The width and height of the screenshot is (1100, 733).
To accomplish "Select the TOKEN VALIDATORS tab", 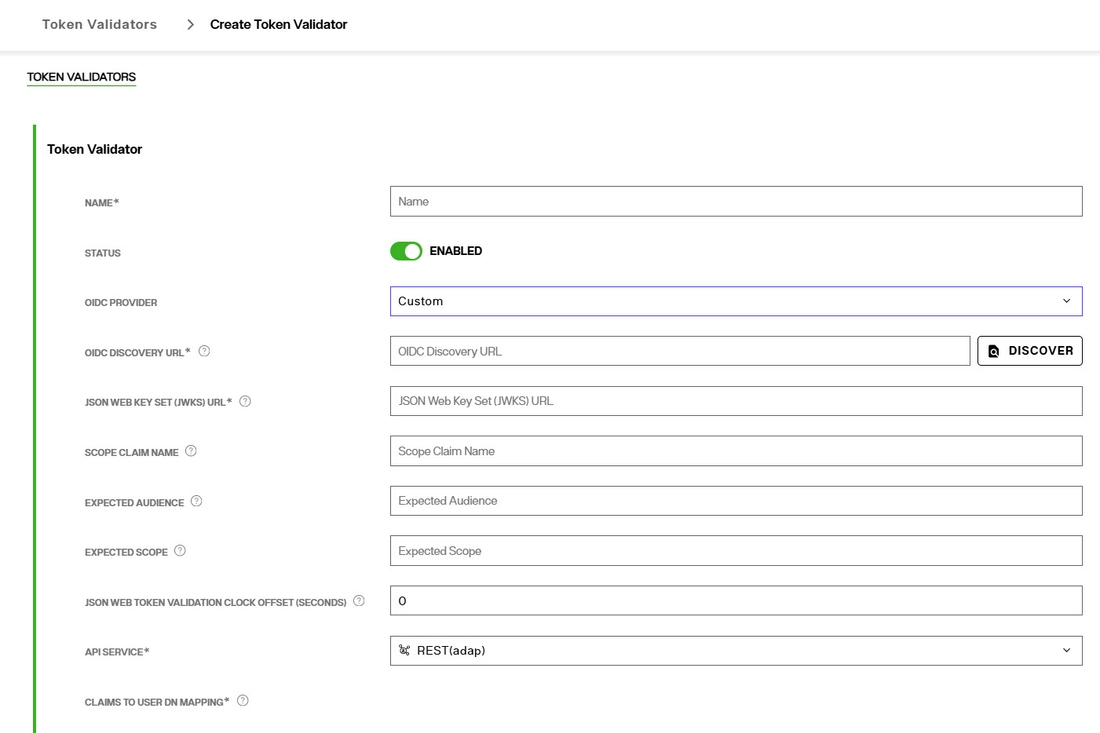I will (x=81, y=77).
